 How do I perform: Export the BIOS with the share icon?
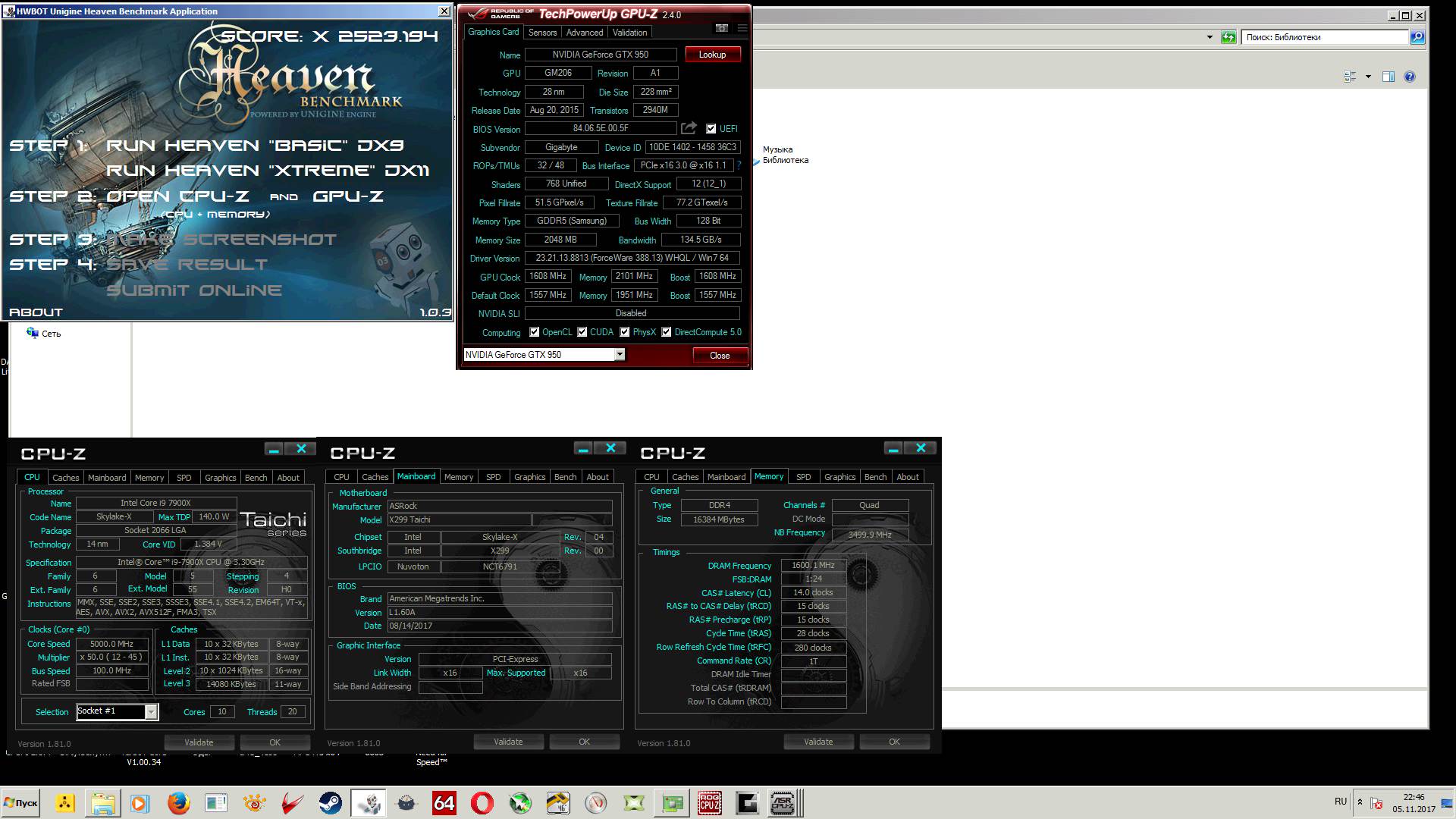689,128
